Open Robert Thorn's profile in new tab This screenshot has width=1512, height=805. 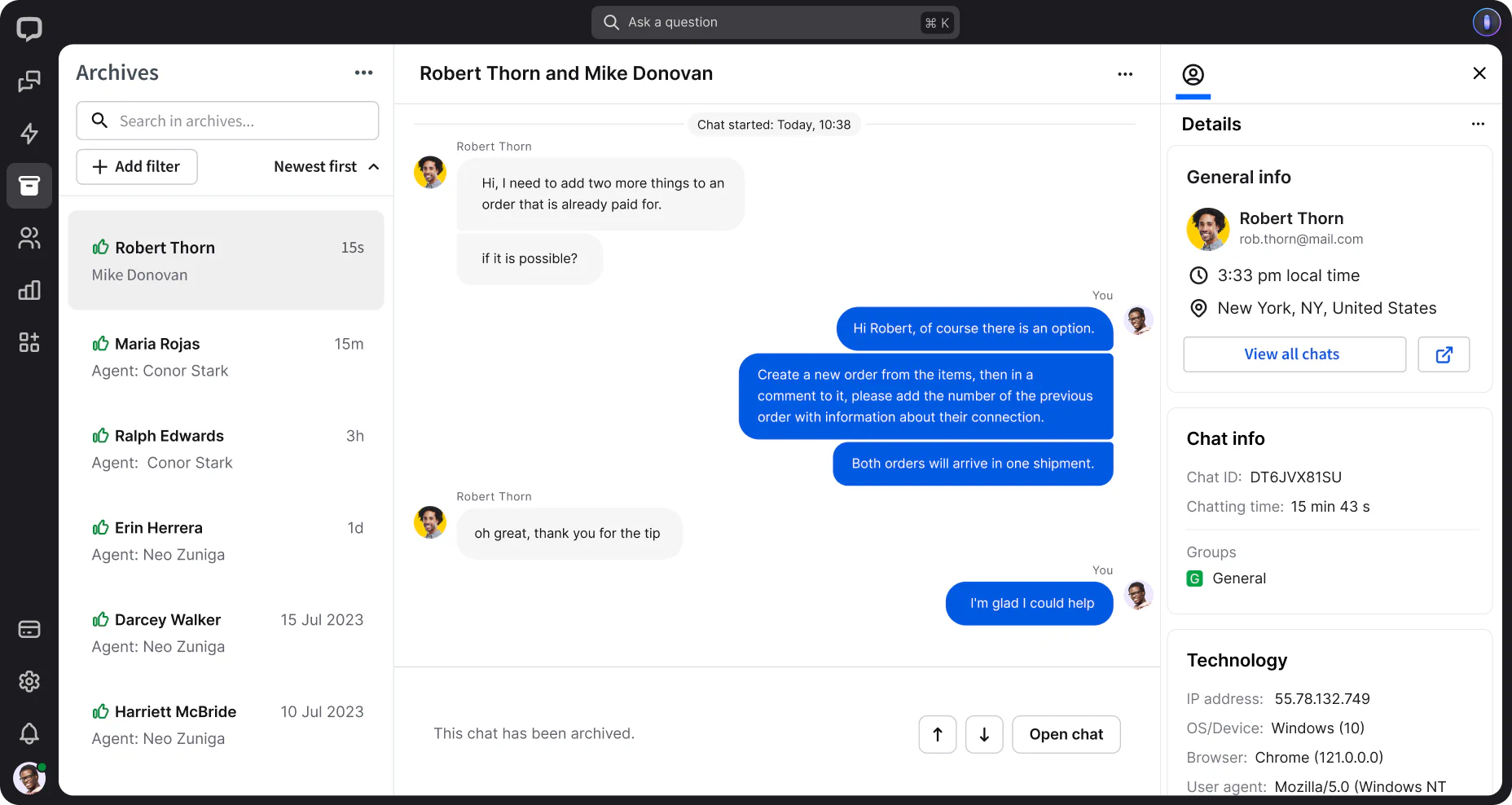(x=1444, y=354)
